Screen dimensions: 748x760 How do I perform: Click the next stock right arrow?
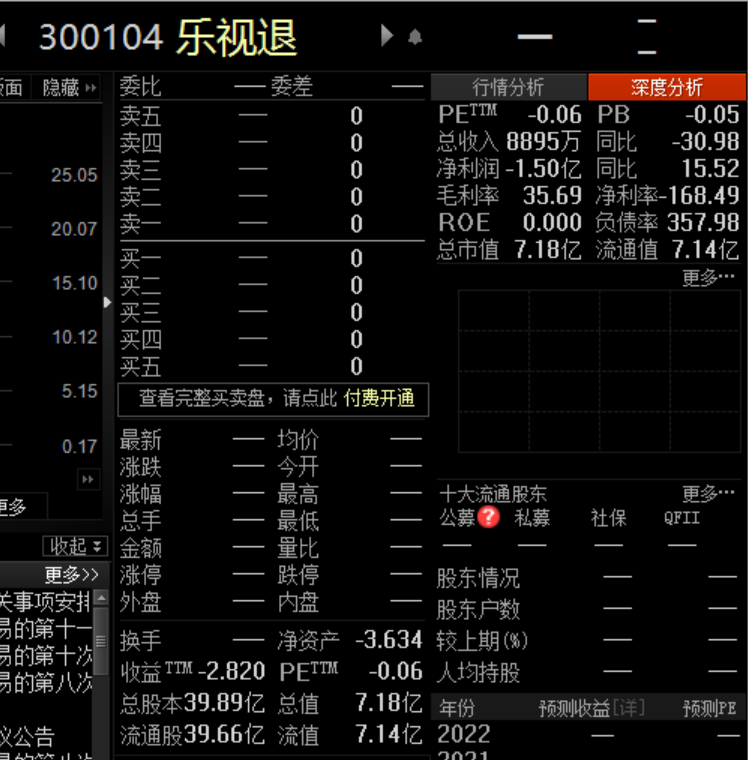387,37
